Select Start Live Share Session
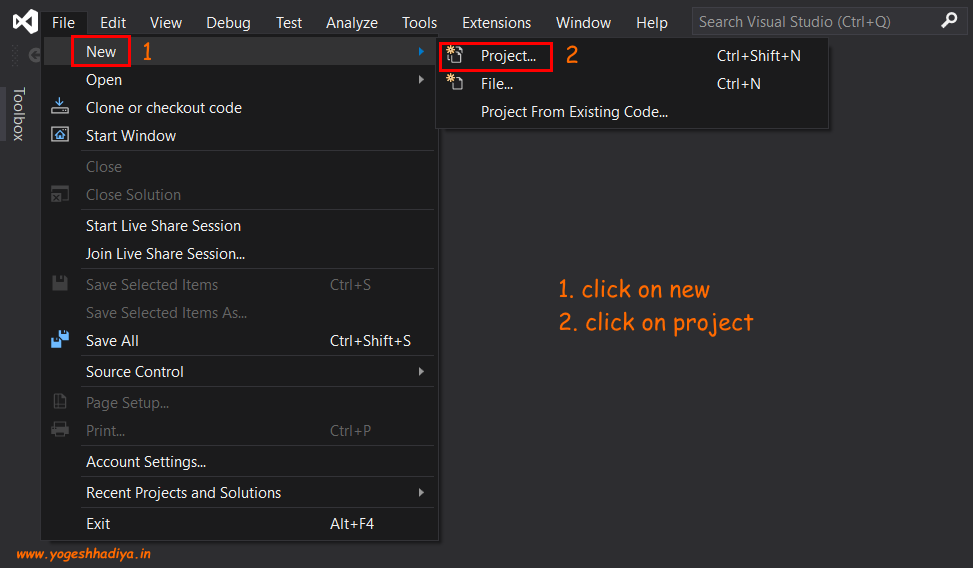Screen dimensions: 973x568 pos(163,226)
